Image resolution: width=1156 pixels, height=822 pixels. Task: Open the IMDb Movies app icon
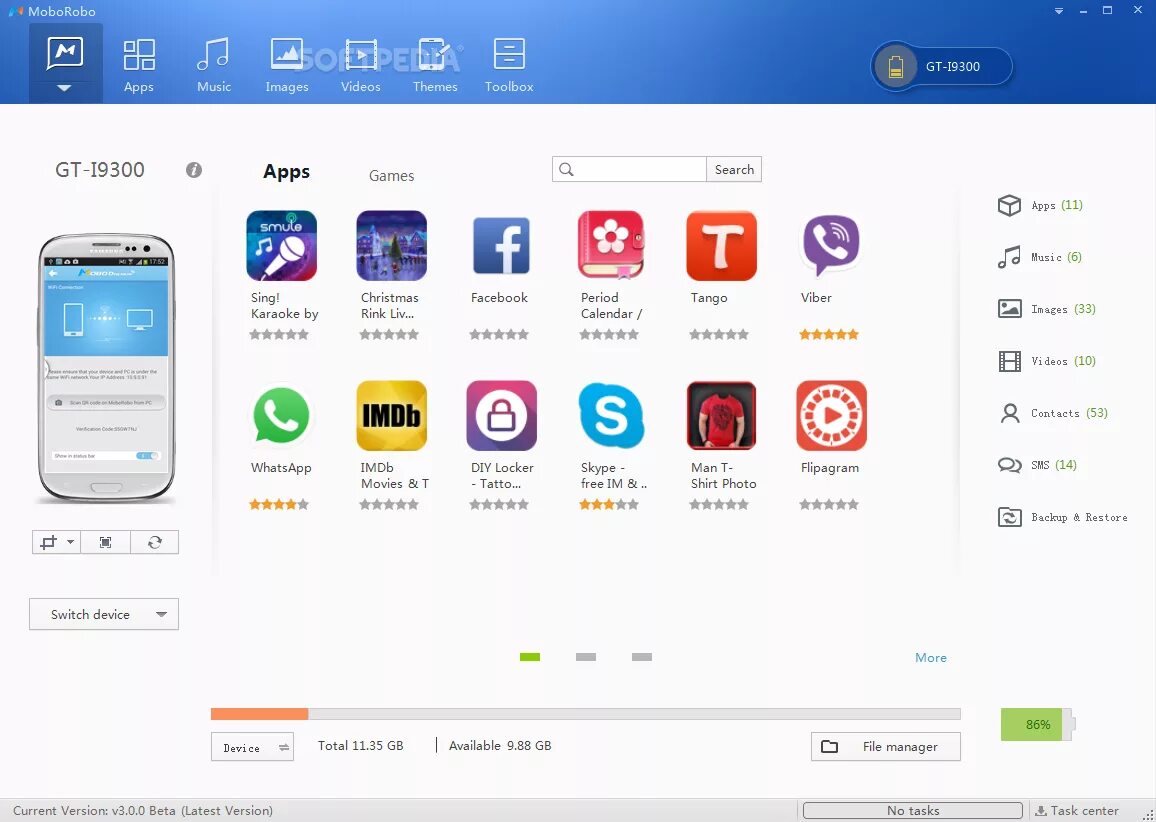[x=391, y=416]
